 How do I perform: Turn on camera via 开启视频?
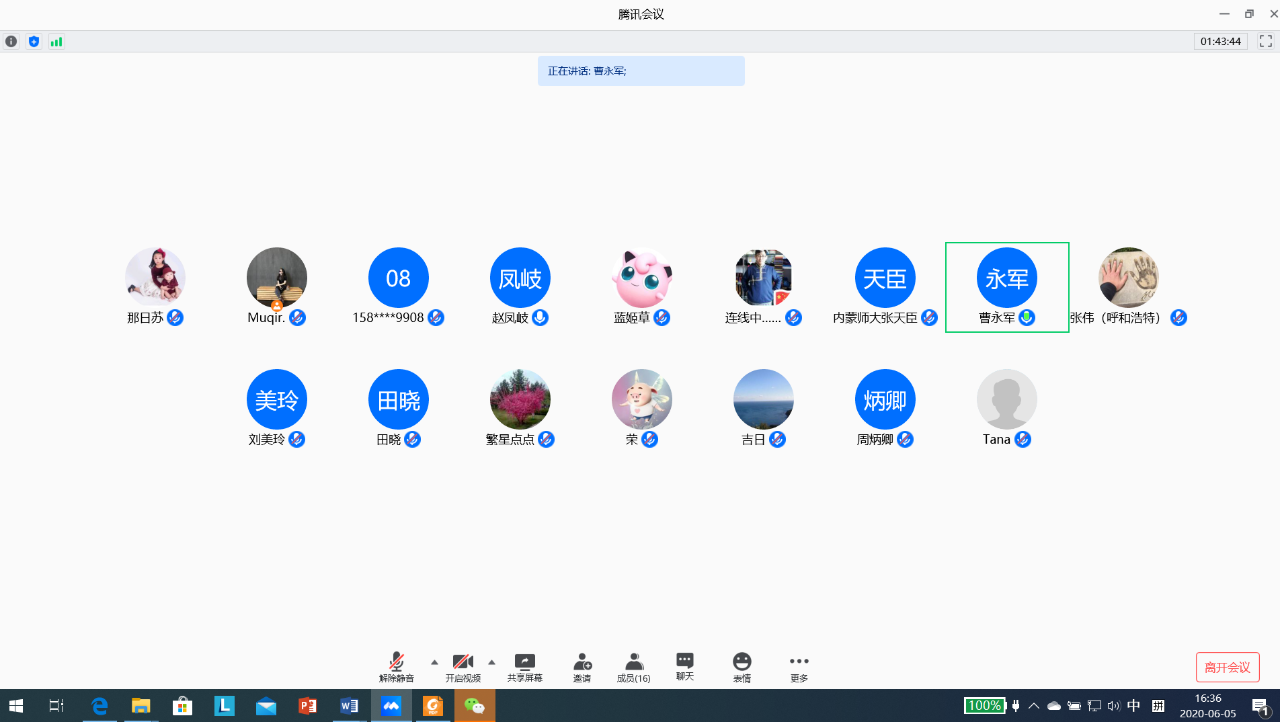click(462, 667)
